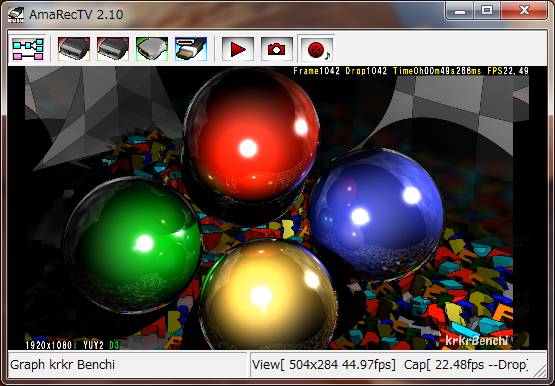555x386 pixels.
Task: Open the graph configuration flowchart icon
Action: pyautogui.click(x=28, y=49)
